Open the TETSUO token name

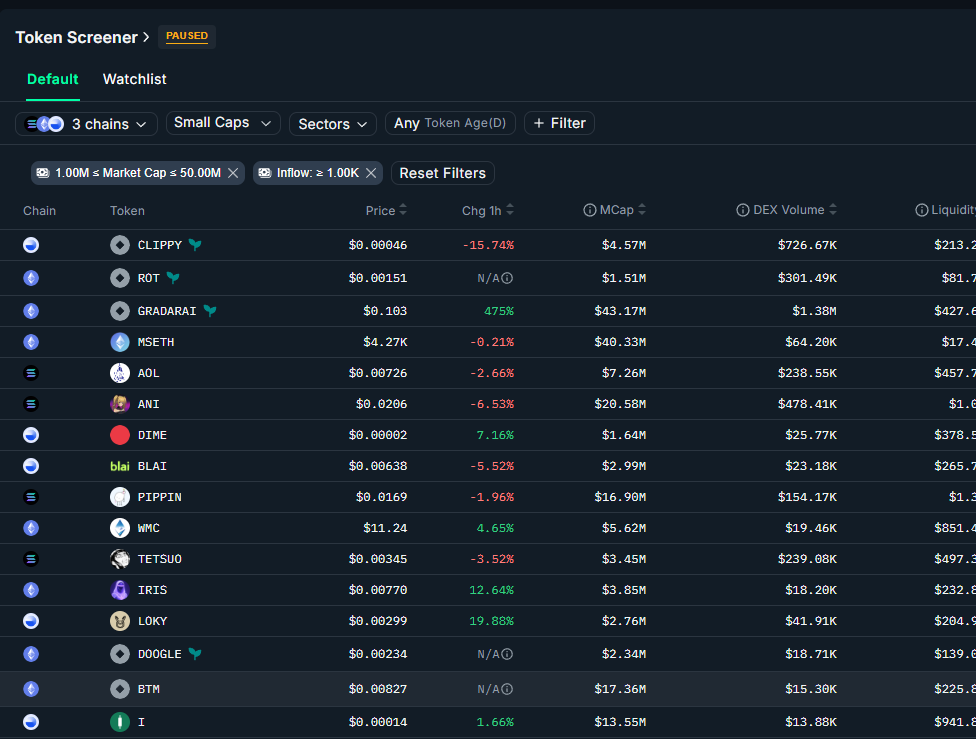point(160,559)
